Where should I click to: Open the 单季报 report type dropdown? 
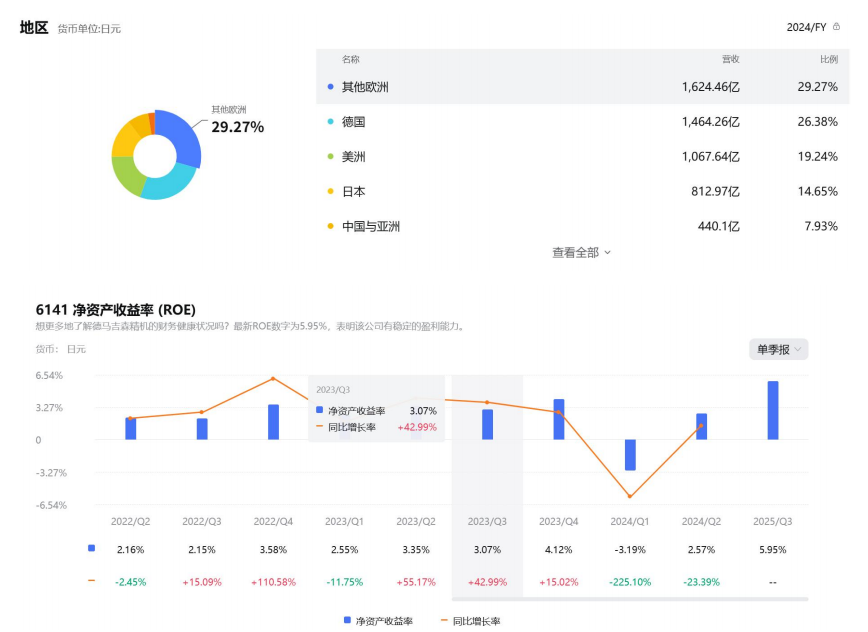tap(778, 349)
